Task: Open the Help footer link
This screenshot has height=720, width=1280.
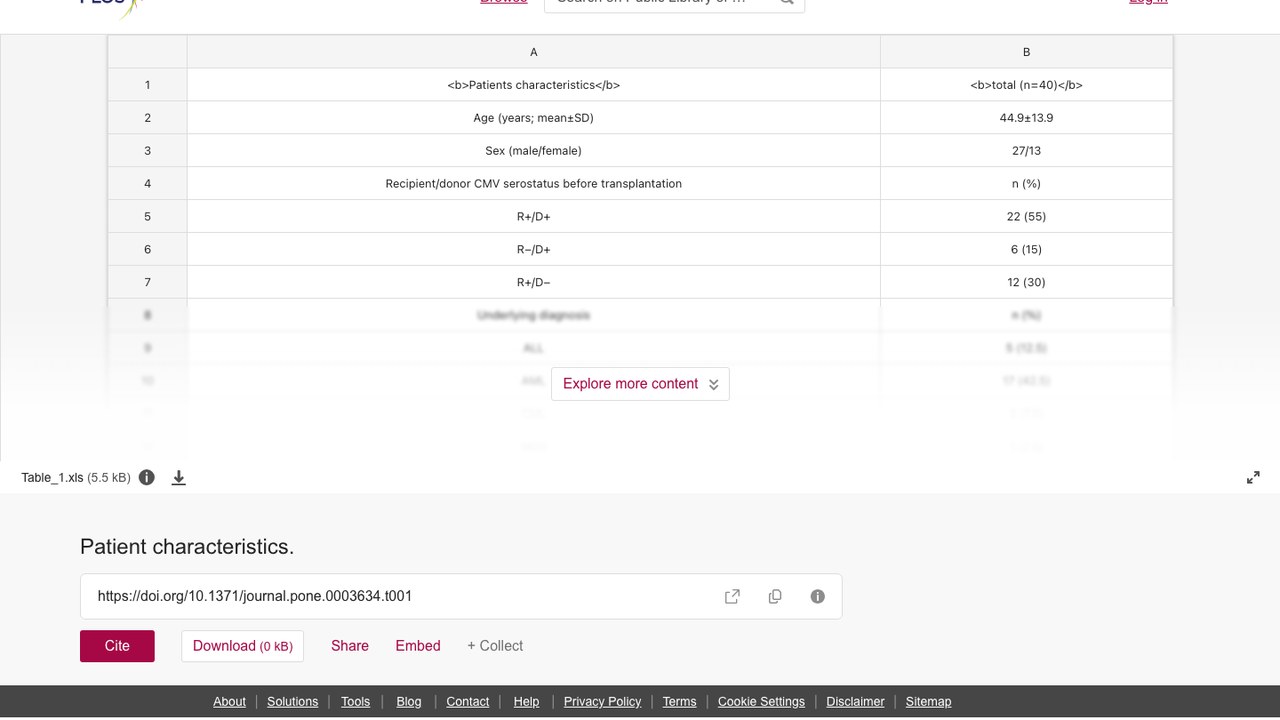Action: (526, 702)
